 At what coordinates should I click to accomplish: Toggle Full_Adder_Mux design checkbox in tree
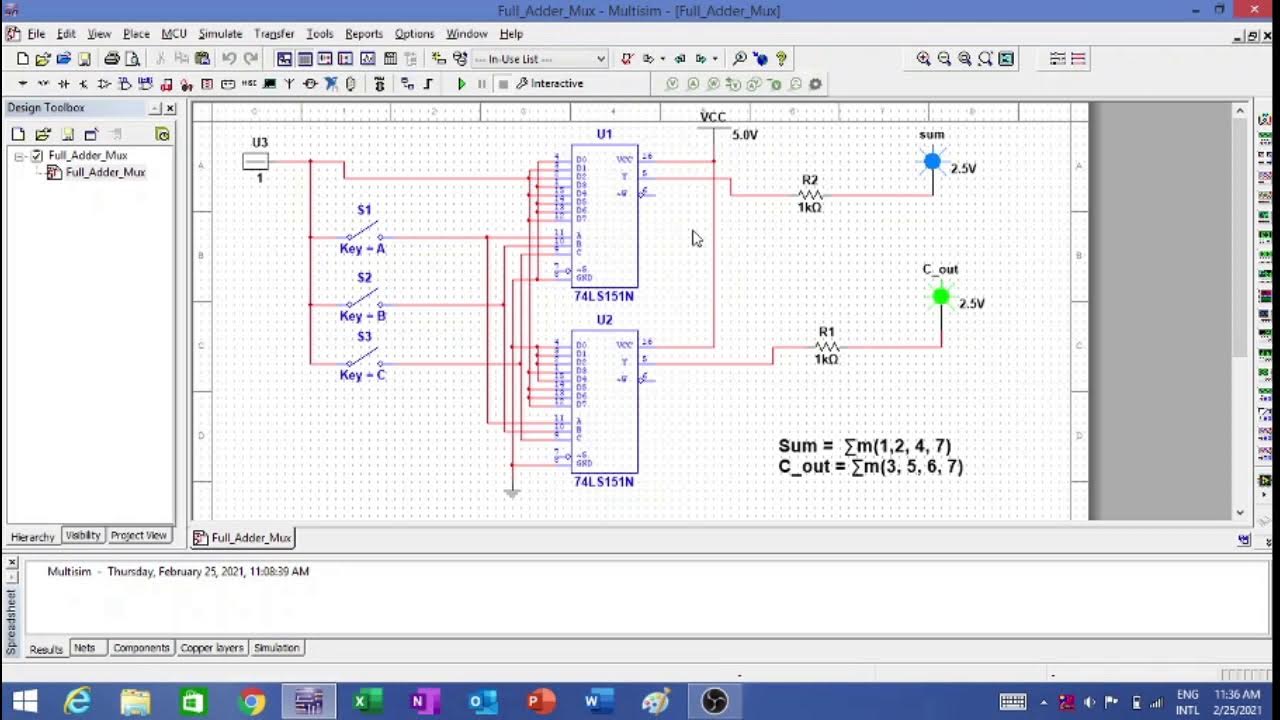[37, 156]
